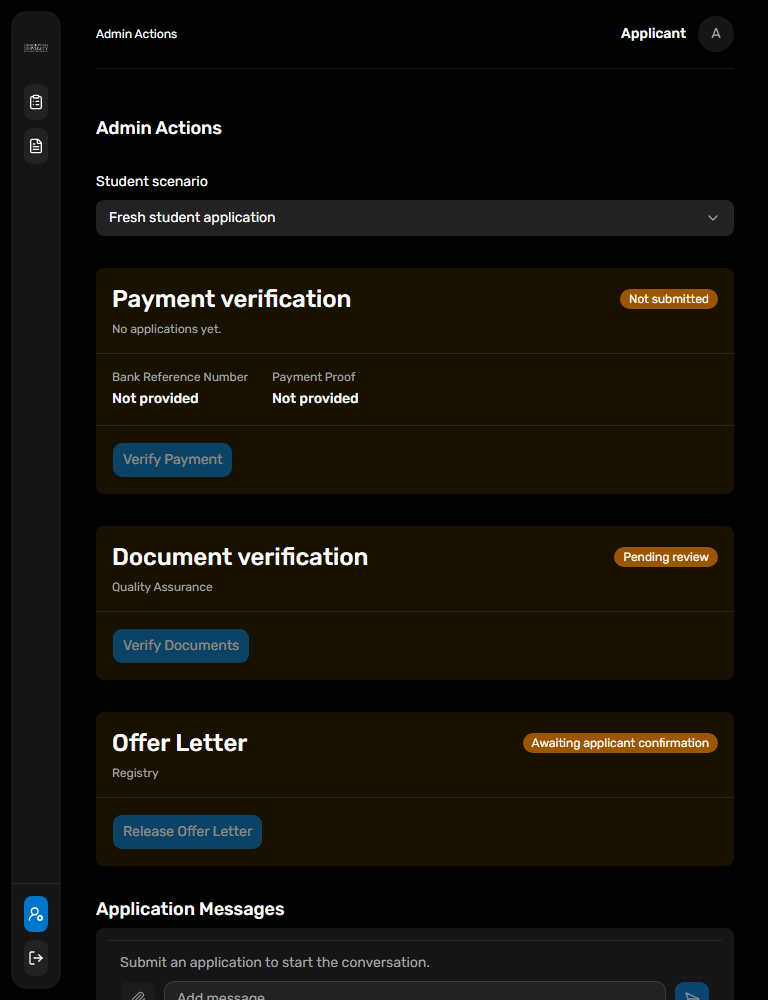This screenshot has width=768, height=1000.
Task: Click "Submit an application to start the conversation."
Action: coord(275,962)
